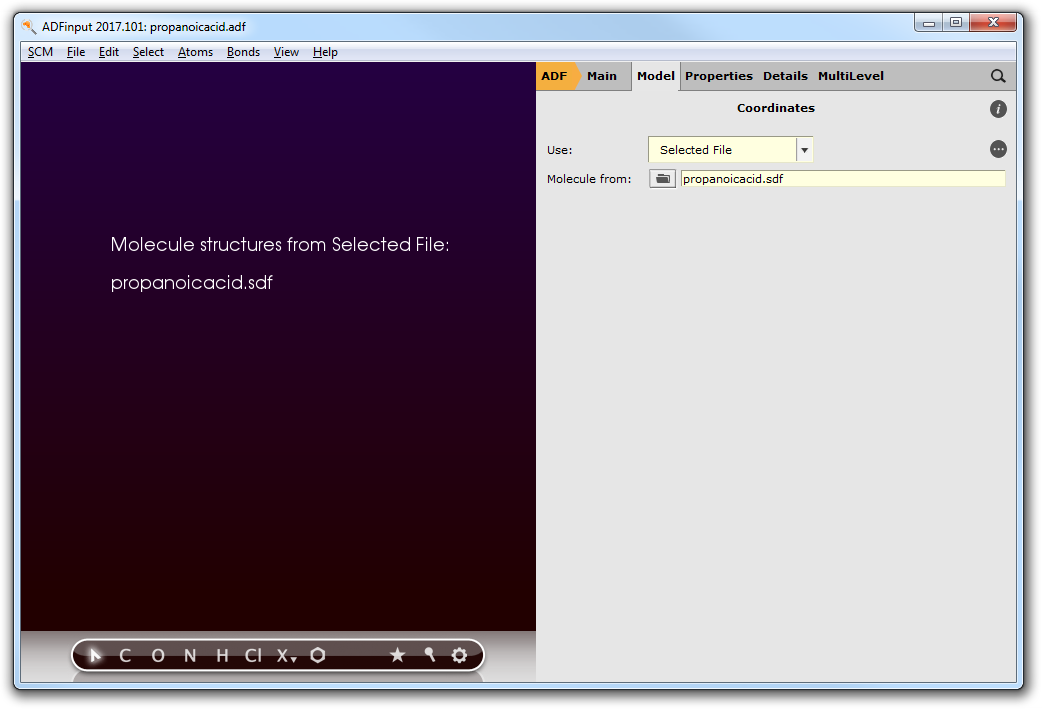Viewport: 1042px width, 709px height.
Task: Switch to the Main tab
Action: pyautogui.click(x=602, y=76)
